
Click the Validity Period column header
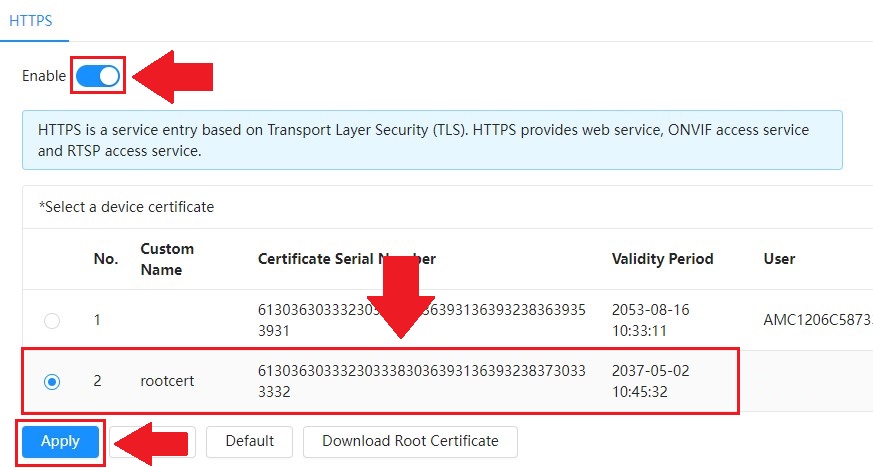coord(663,259)
